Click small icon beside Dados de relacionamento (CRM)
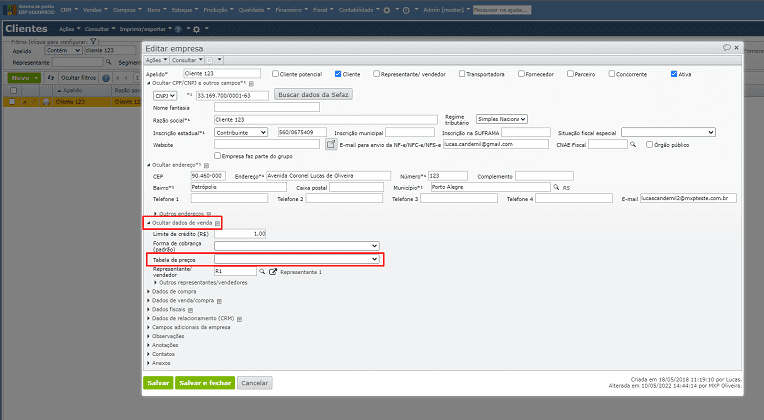The width and height of the screenshot is (764, 420). (240, 319)
